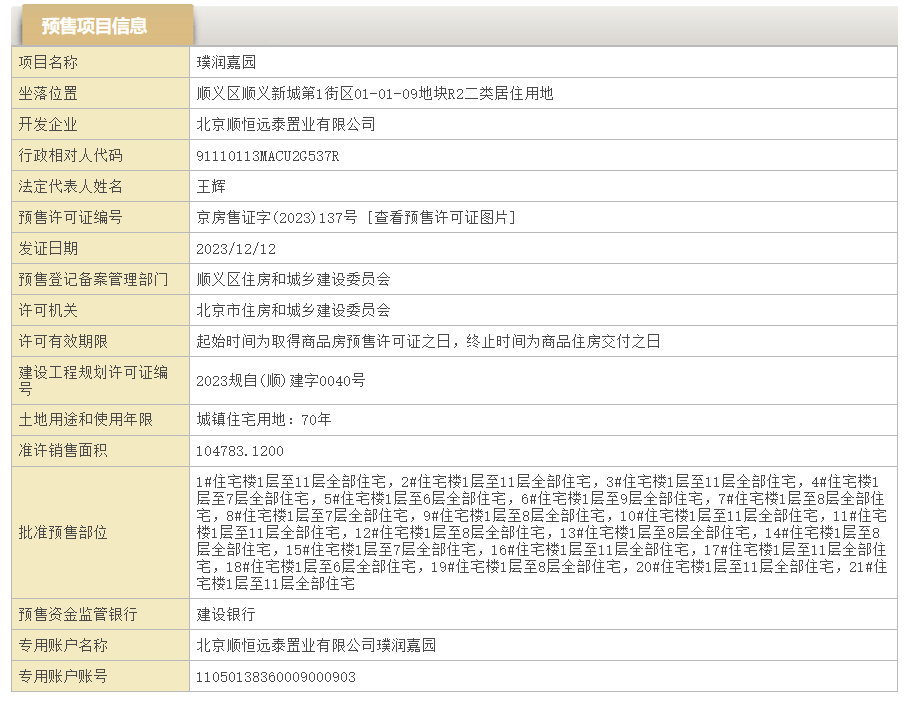This screenshot has height=701, width=905.
Task: Click the 行政相对人代码 label
Action: click(70, 156)
